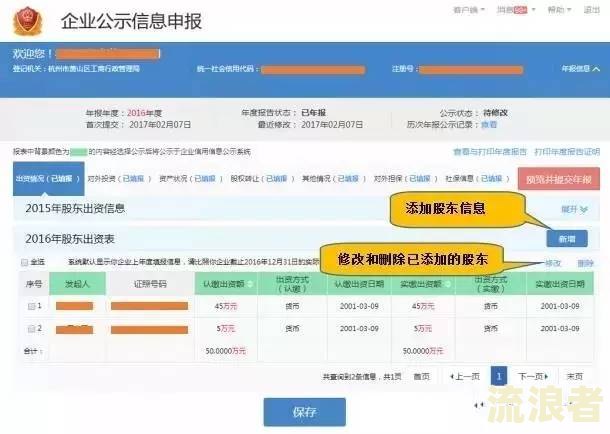Switch to the 股权转让 tab
610x434 pixels.
[x=262, y=178]
